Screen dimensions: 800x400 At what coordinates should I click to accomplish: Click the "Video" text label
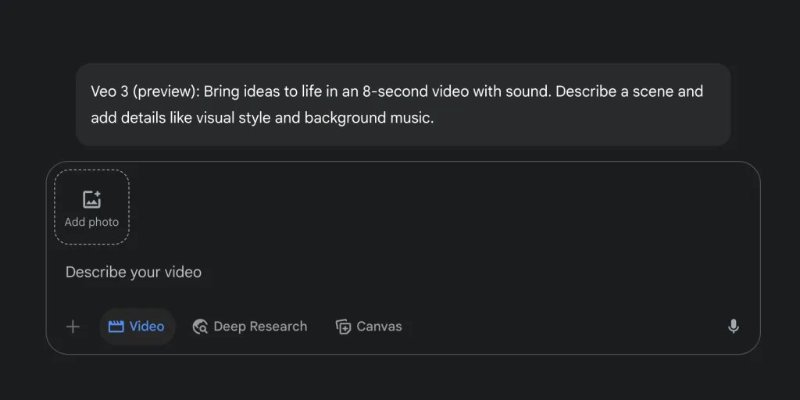click(147, 326)
